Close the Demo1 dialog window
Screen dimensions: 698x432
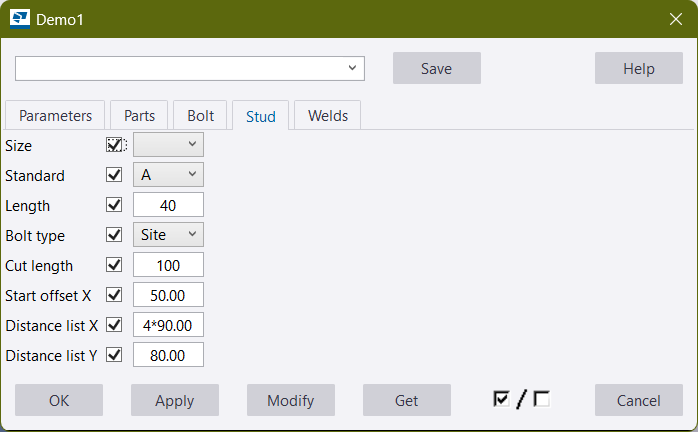point(676,19)
